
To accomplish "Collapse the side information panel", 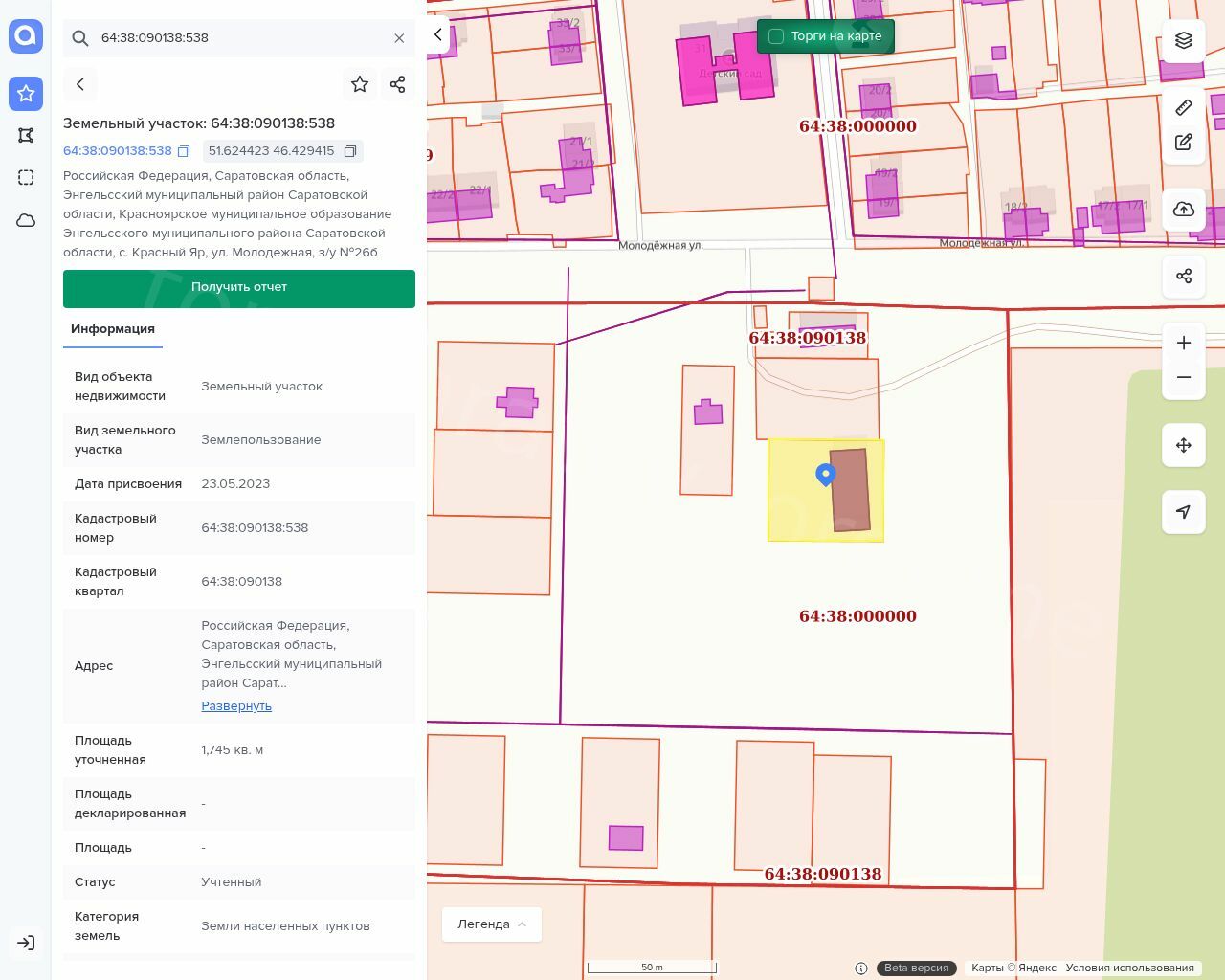I will coord(438,35).
